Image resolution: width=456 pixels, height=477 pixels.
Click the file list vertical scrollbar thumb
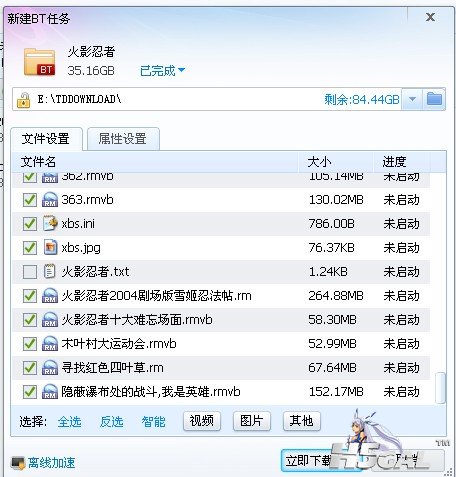coord(440,388)
